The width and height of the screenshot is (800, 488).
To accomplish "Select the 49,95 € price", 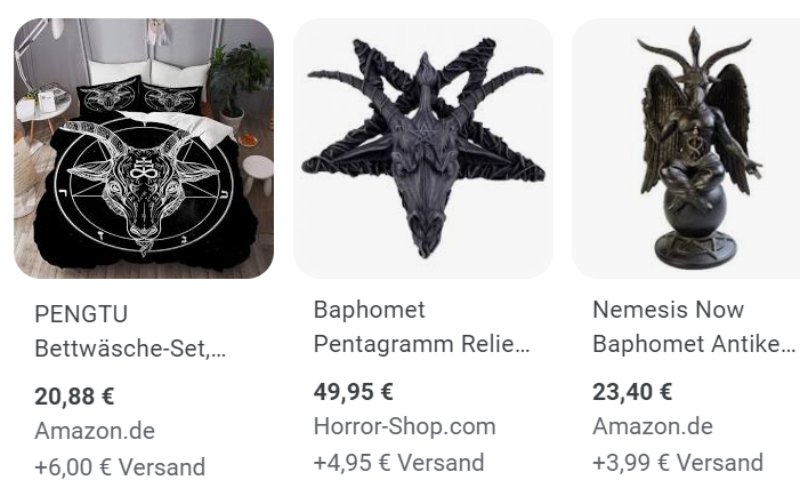I will 354,392.
